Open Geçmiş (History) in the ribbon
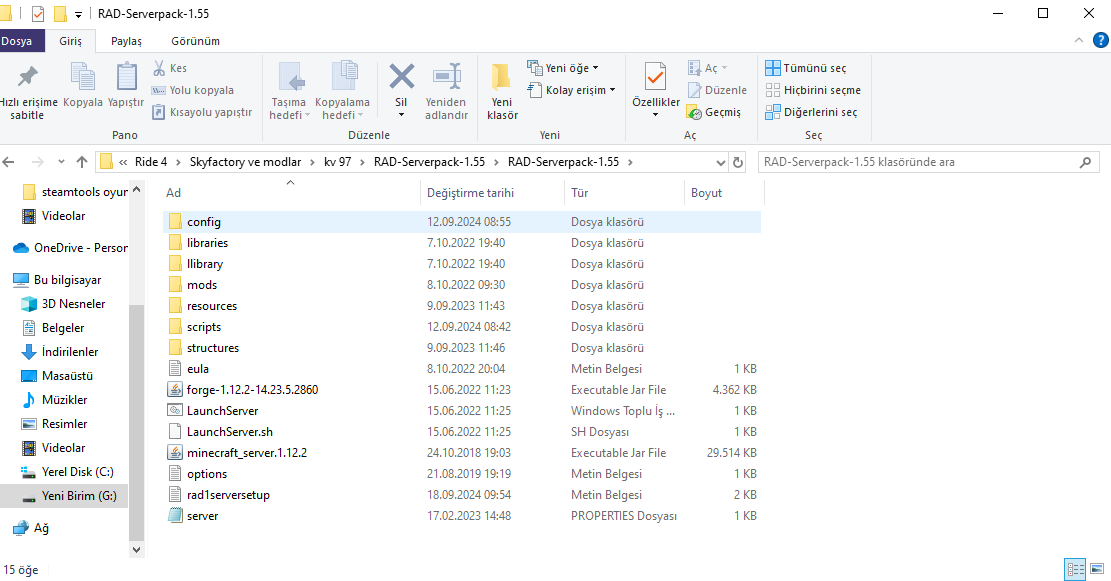Viewport: 1111px width, 581px height. pyautogui.click(x=714, y=112)
